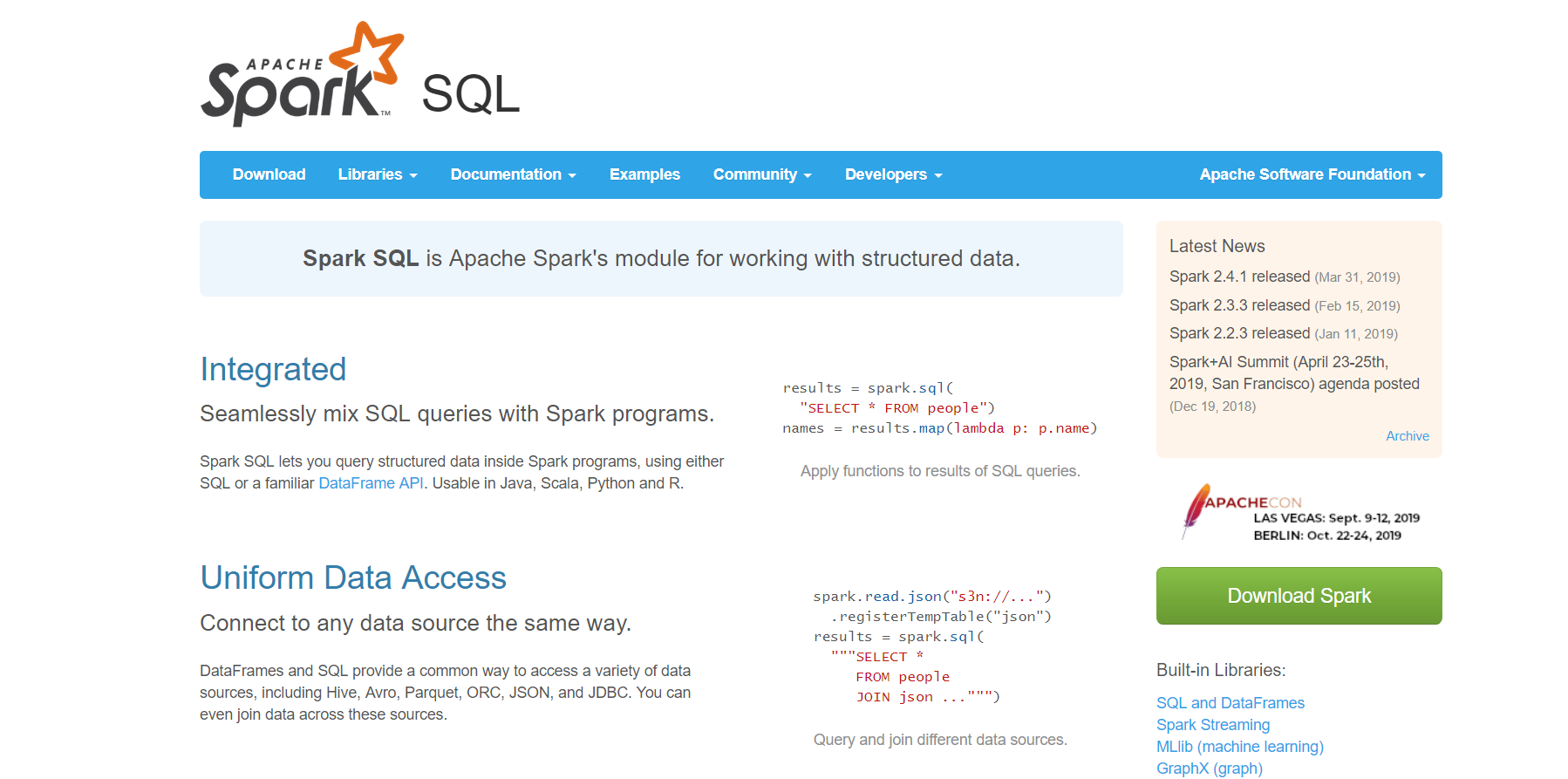
Task: Open Spark 2.3.3 released news
Action: click(1239, 305)
